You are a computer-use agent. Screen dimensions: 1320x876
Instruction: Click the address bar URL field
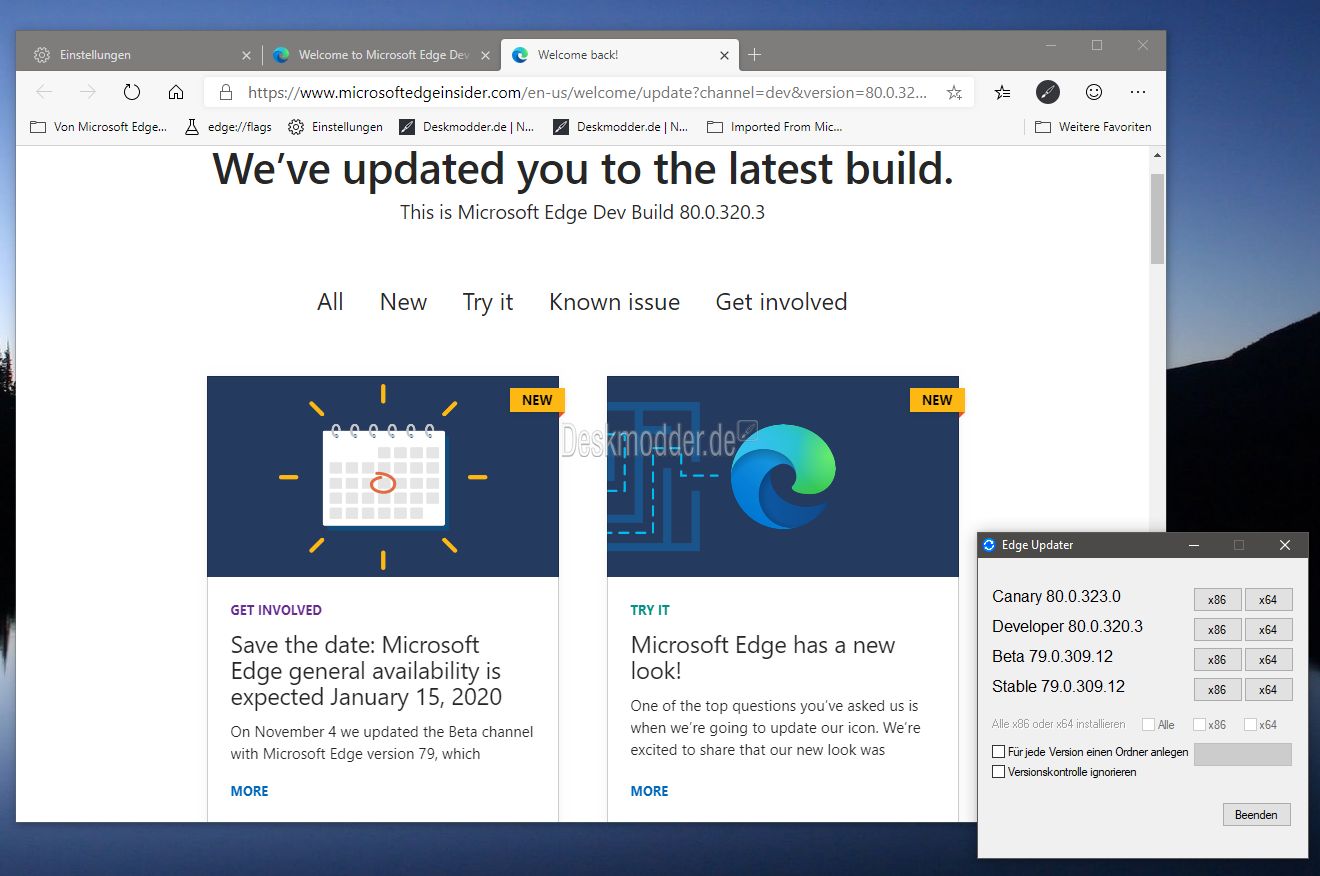click(x=588, y=92)
